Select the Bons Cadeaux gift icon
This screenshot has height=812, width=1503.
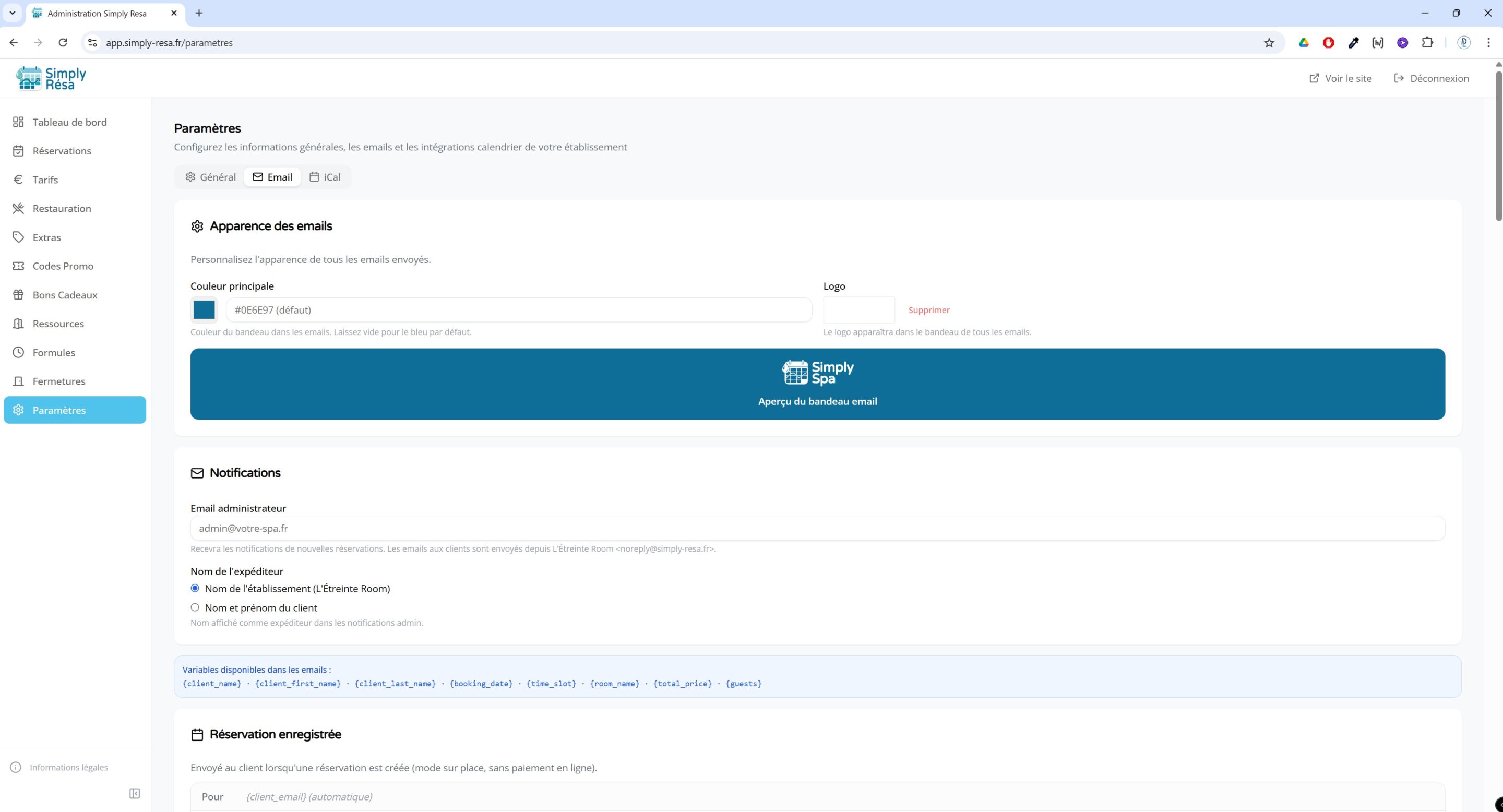pos(18,294)
